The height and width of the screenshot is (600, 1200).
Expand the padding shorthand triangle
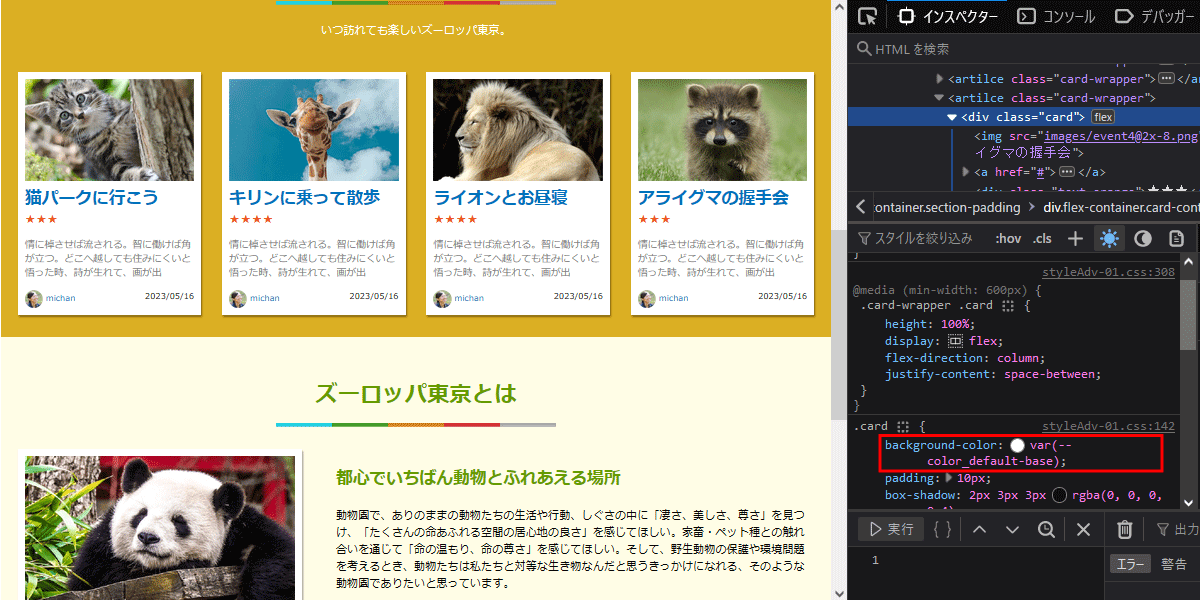click(950, 478)
